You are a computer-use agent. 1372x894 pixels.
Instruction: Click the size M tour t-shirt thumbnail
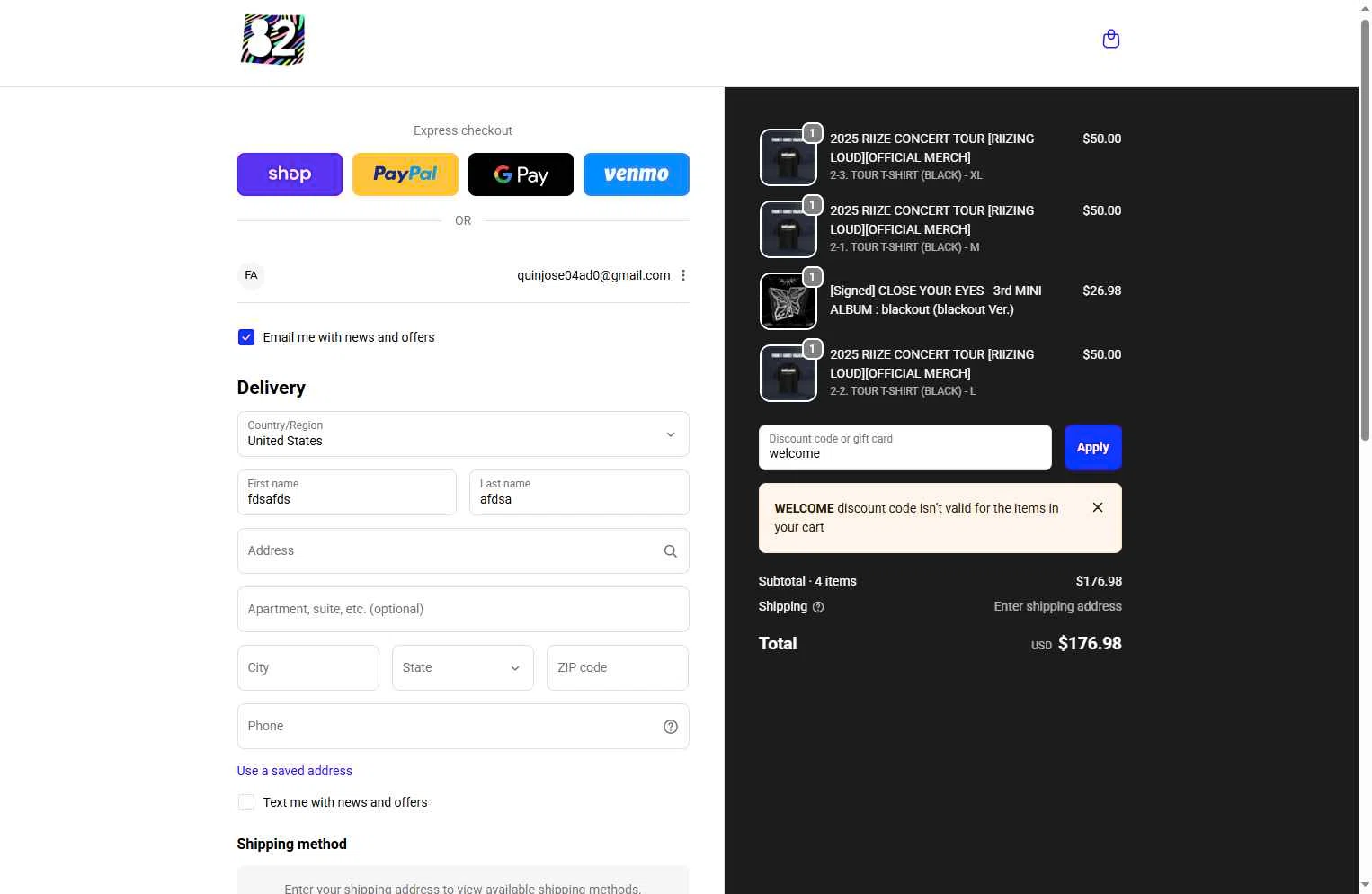click(788, 229)
